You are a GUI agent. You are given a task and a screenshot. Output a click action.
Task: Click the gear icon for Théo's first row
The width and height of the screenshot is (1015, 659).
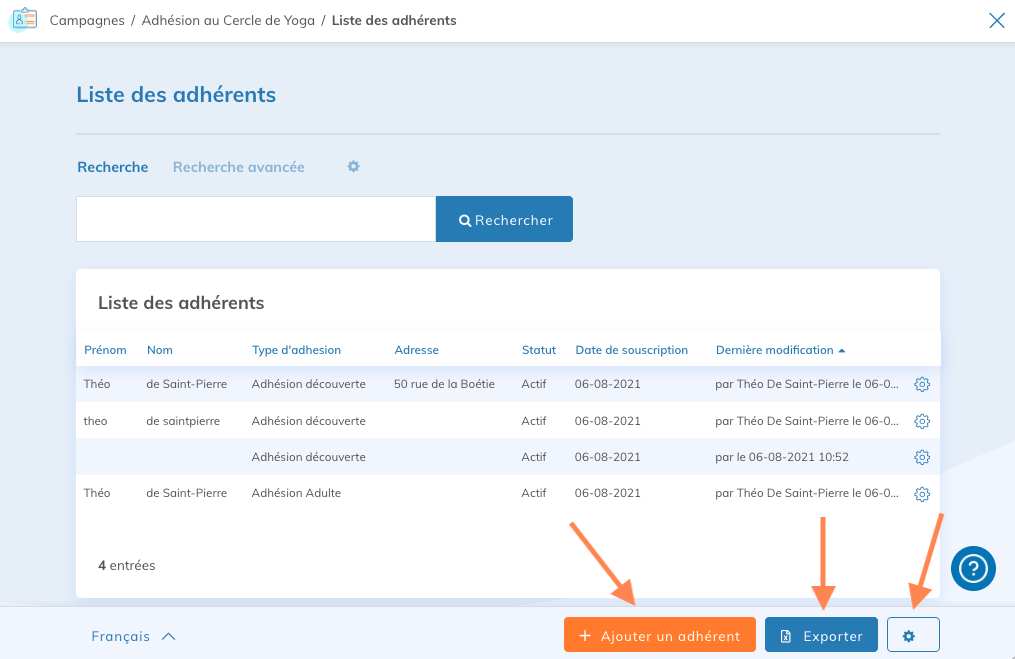pyautogui.click(x=922, y=385)
